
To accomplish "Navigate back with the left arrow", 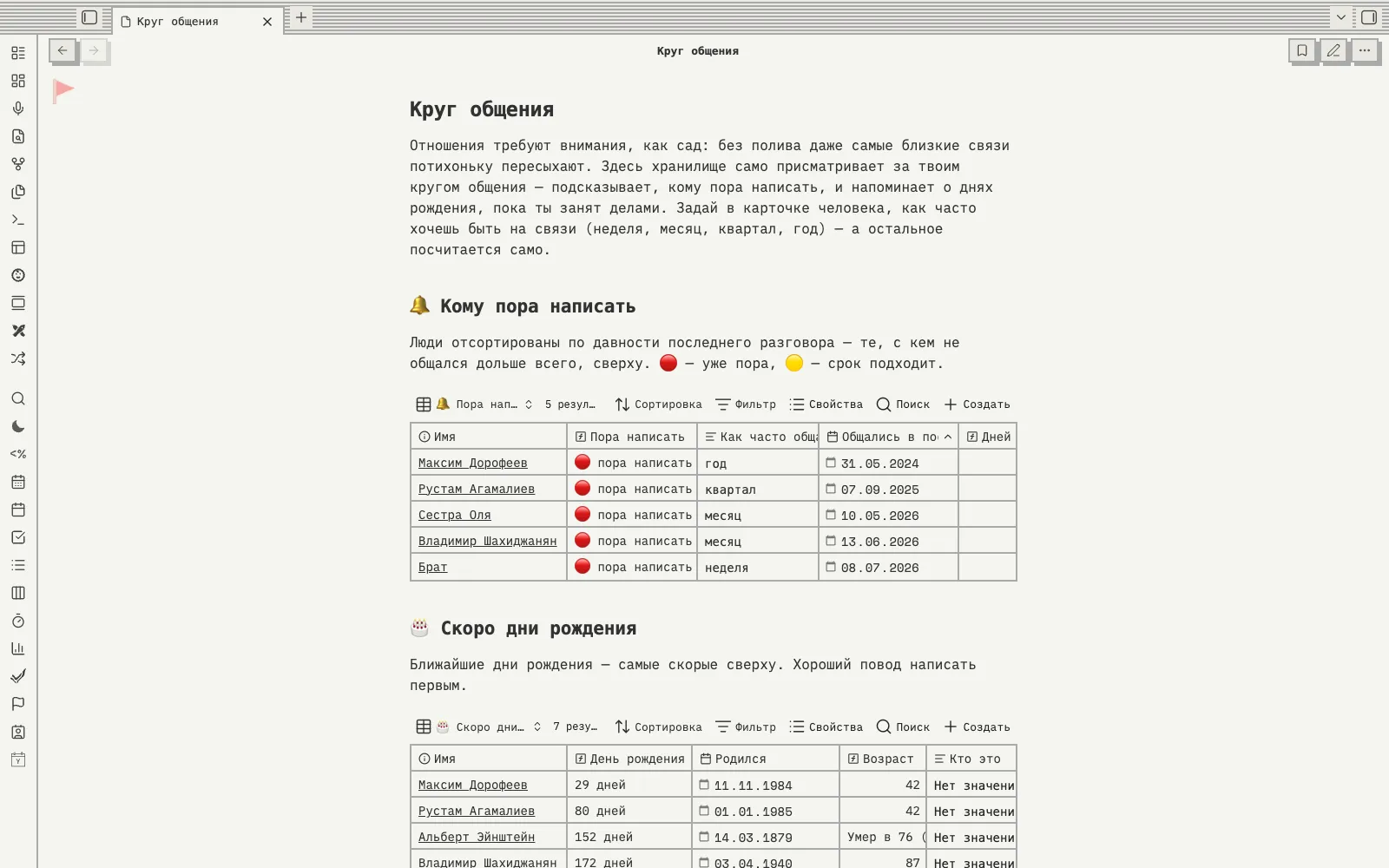I will tap(63, 50).
